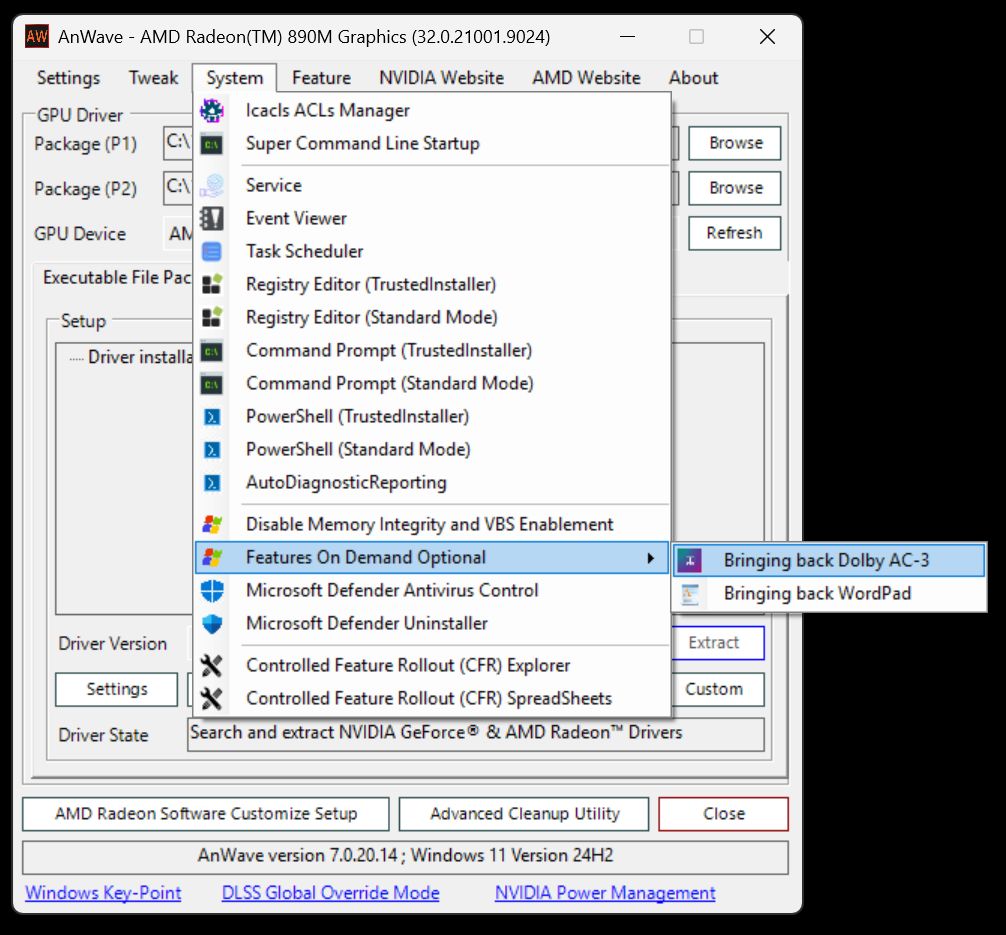Click the Features On Demand Optional flag icon

pyautogui.click(x=212, y=557)
